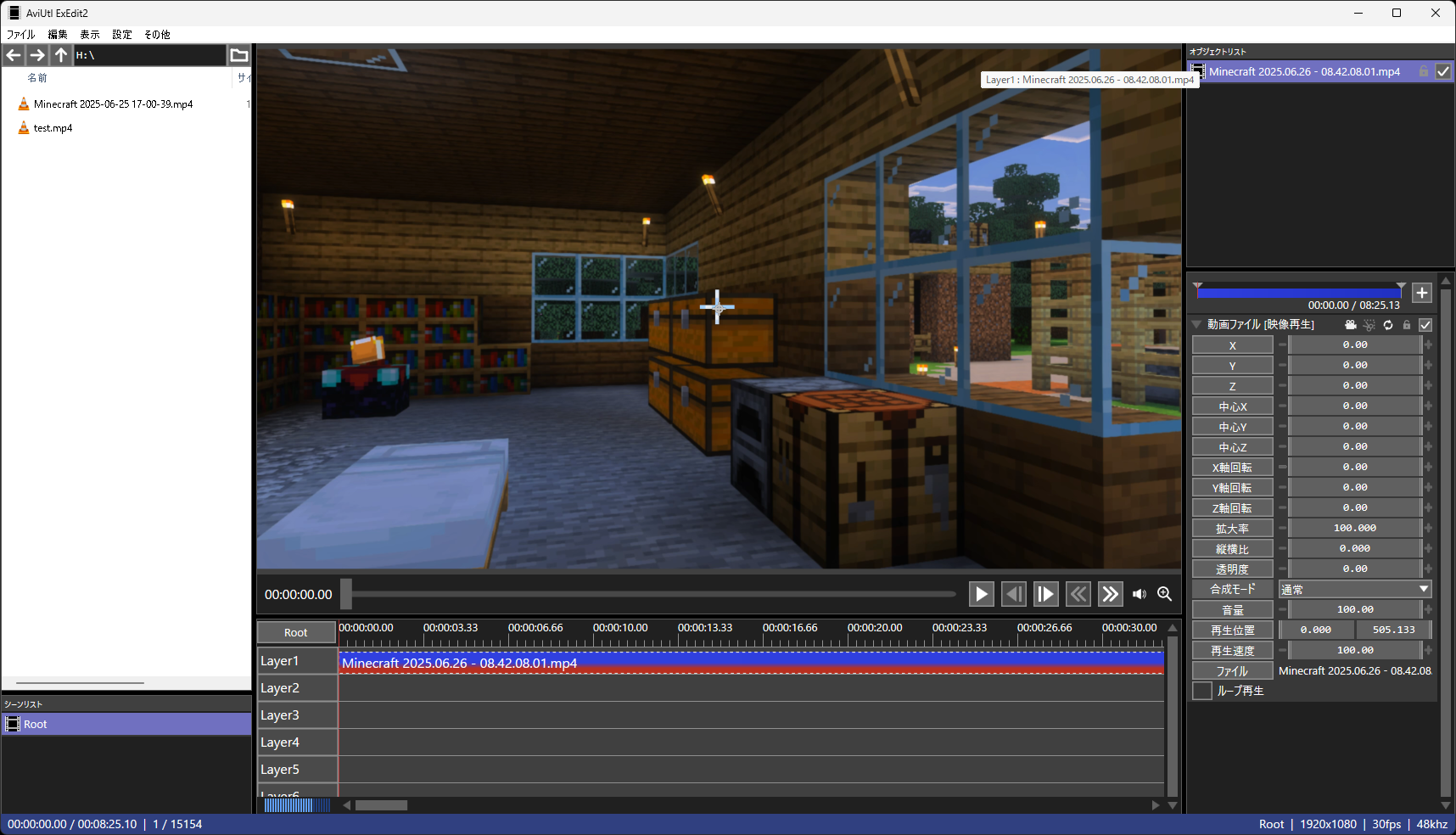Click VLC icon of Minecraft 2025-06-25 file
The height and width of the screenshot is (835, 1456).
(24, 104)
